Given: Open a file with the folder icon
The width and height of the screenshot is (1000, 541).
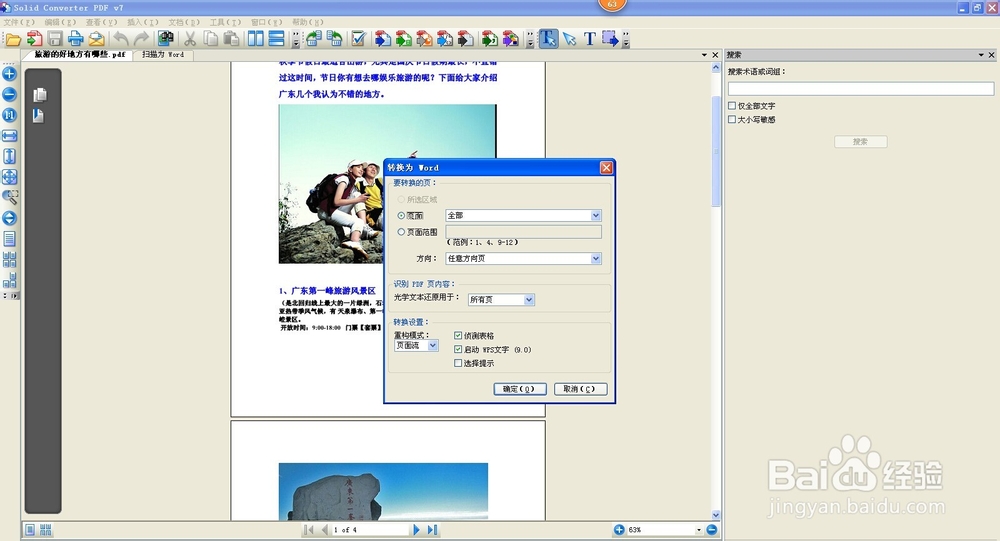Looking at the screenshot, I should click(13, 40).
